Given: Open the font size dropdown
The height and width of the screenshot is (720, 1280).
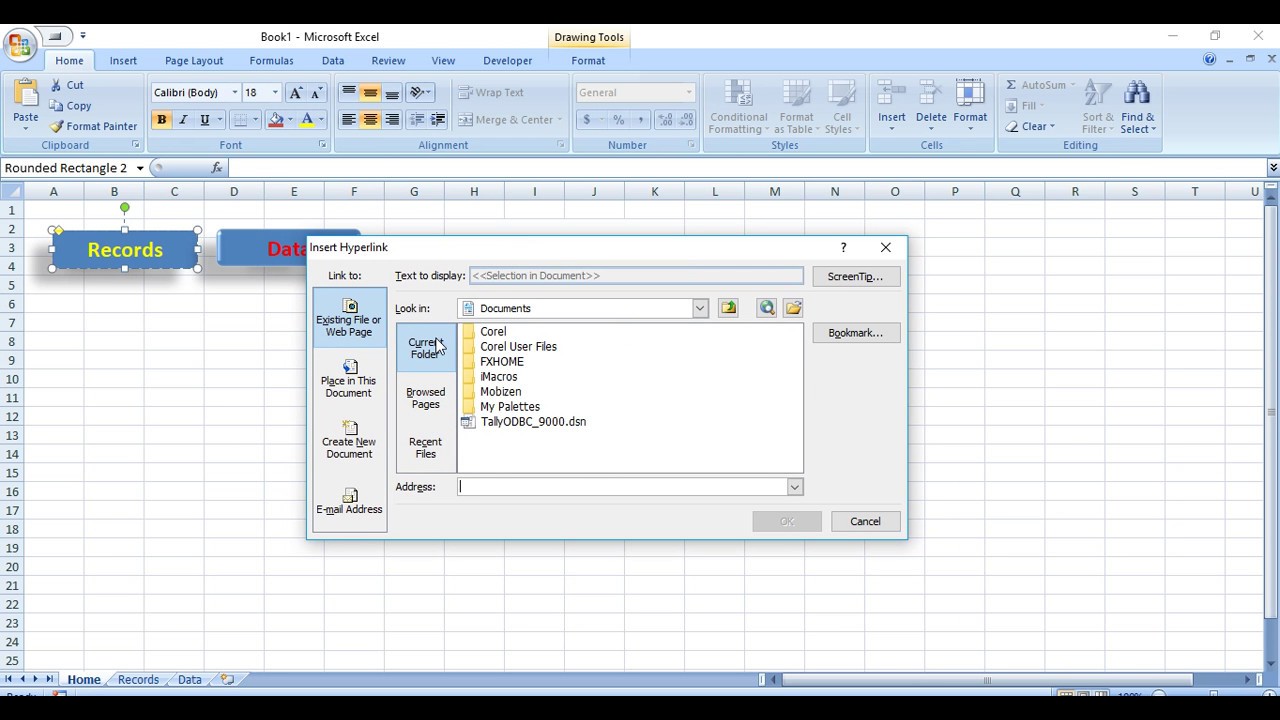Looking at the screenshot, I should coord(275,93).
